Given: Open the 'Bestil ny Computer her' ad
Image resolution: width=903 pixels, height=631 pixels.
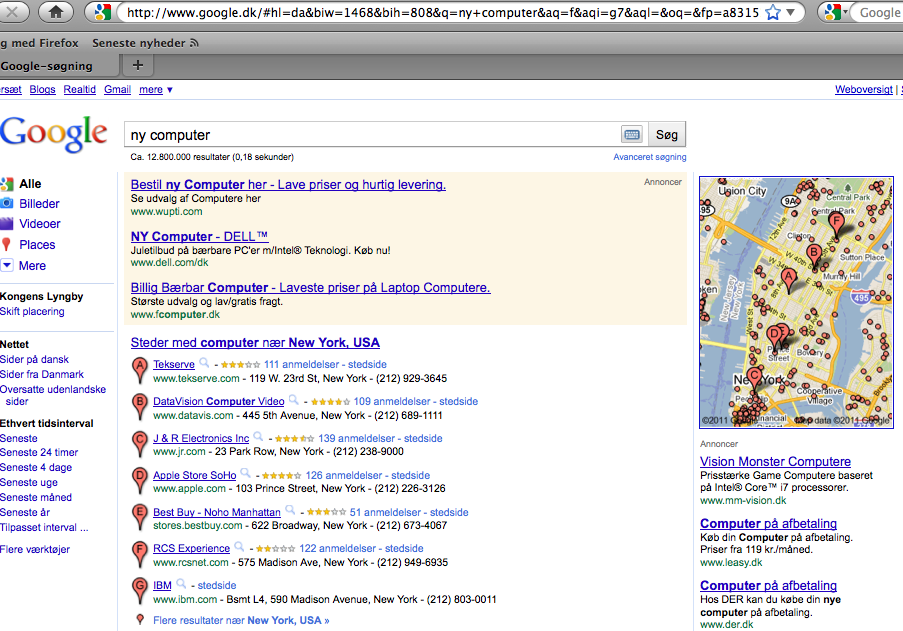Looking at the screenshot, I should coord(288,185).
